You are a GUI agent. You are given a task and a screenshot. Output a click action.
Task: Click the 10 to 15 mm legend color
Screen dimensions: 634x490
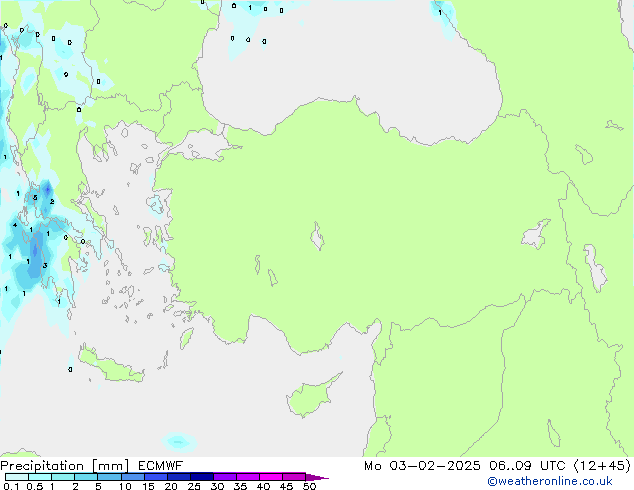(x=132, y=477)
